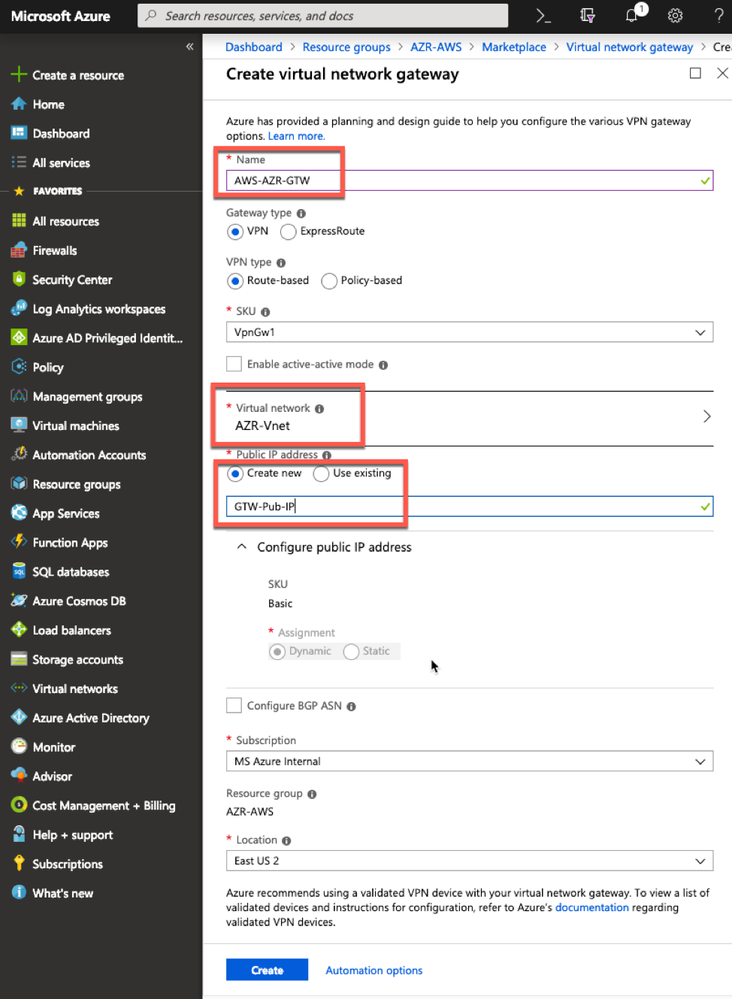732x999 pixels.
Task: Select Use existing public IP radio
Action: [321, 473]
